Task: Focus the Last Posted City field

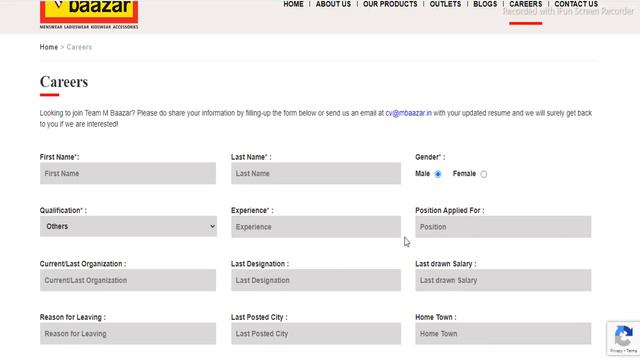Action: (316, 334)
